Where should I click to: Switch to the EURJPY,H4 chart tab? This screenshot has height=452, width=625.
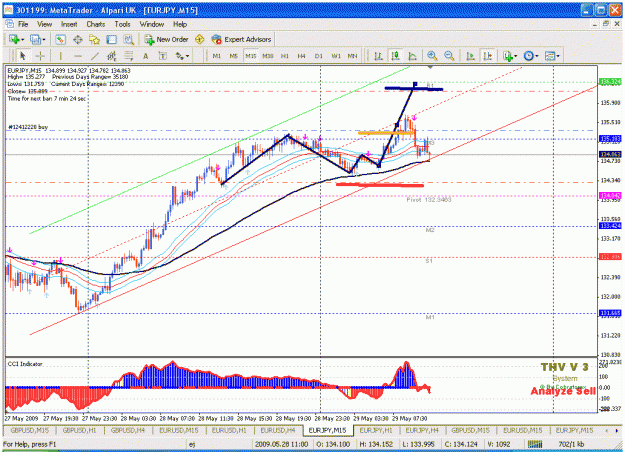422,430
